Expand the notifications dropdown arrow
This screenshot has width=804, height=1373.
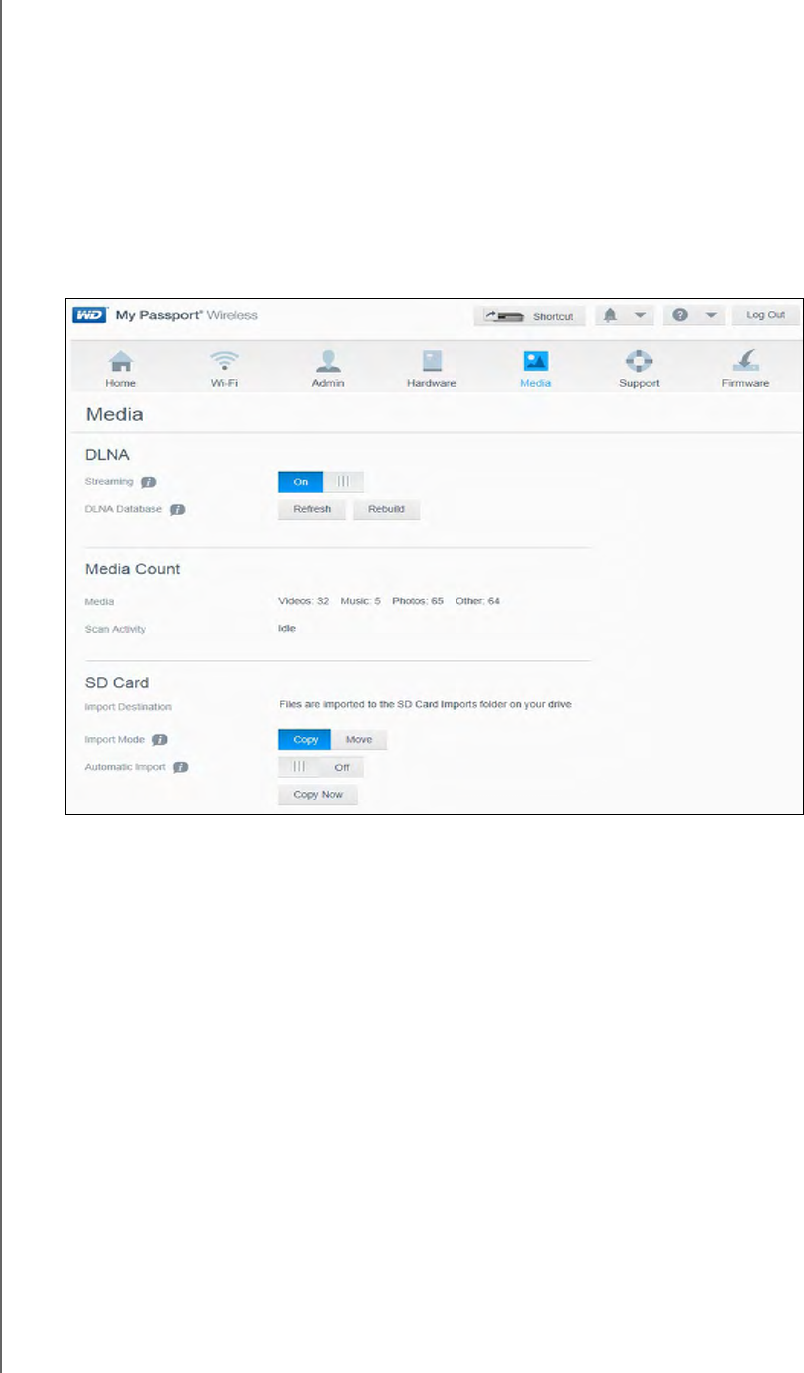(x=640, y=316)
